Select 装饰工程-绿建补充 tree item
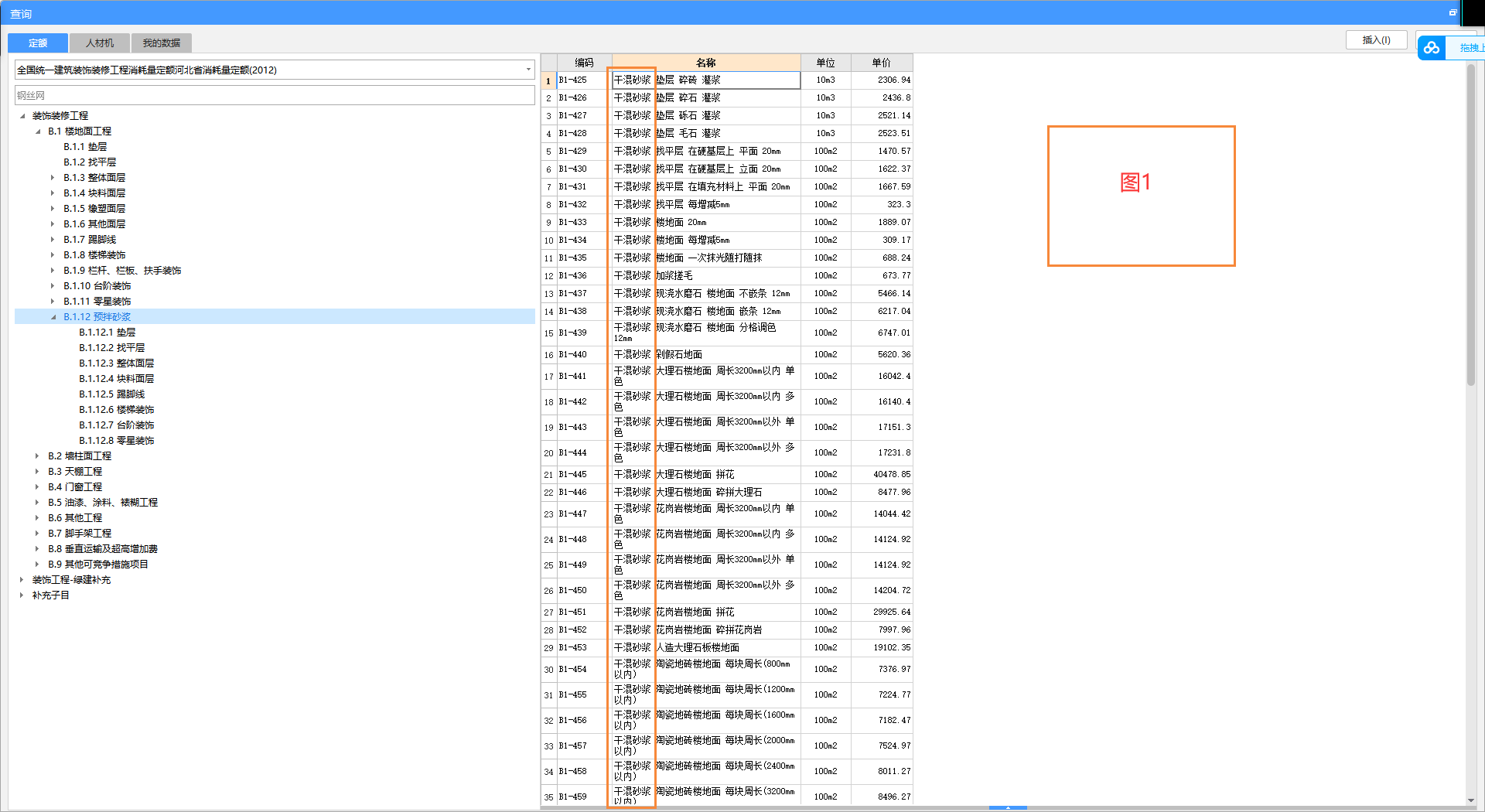1485x812 pixels. click(71, 580)
